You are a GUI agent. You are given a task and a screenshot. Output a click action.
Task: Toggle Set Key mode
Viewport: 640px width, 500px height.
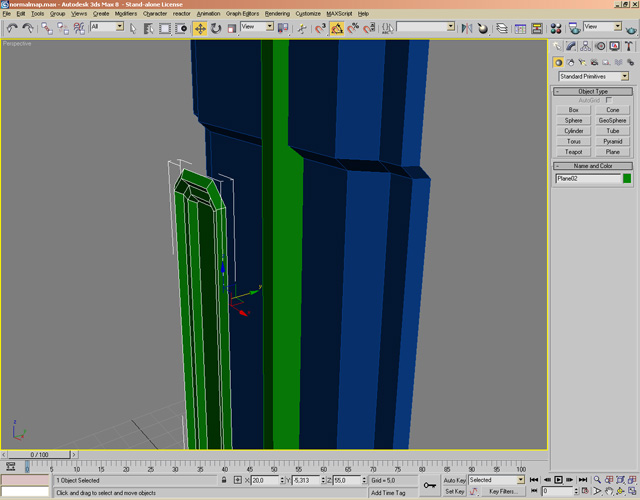pos(455,492)
